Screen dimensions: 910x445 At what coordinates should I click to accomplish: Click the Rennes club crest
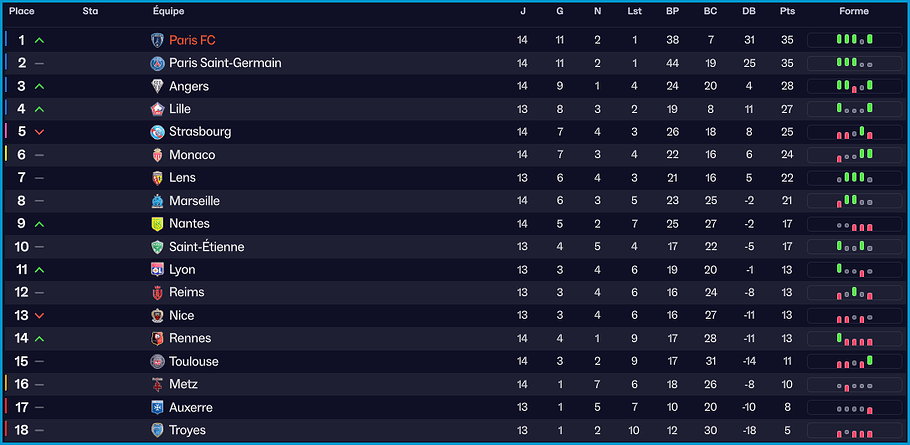tap(157, 339)
